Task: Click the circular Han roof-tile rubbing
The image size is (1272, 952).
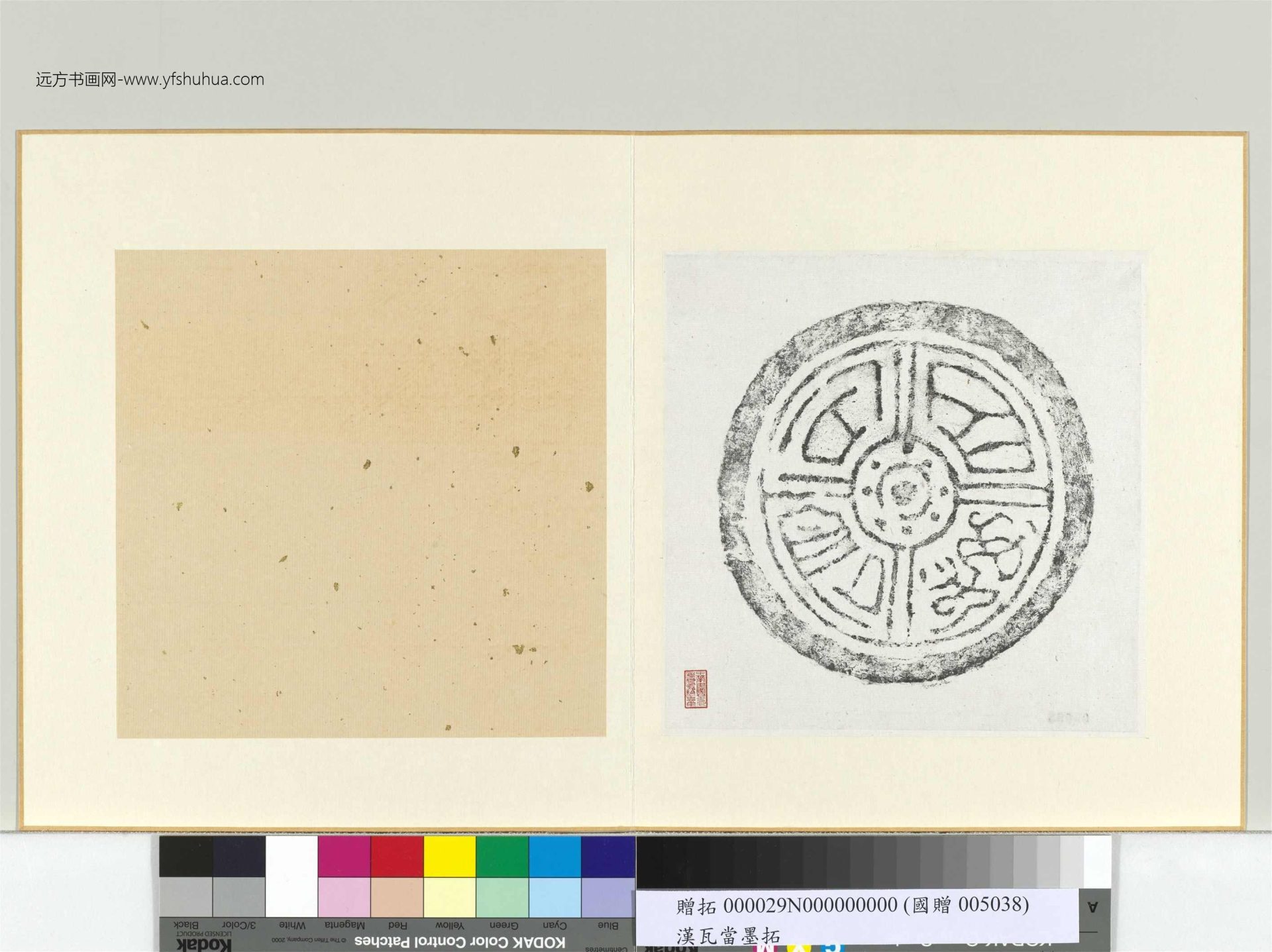Action: (x=905, y=493)
